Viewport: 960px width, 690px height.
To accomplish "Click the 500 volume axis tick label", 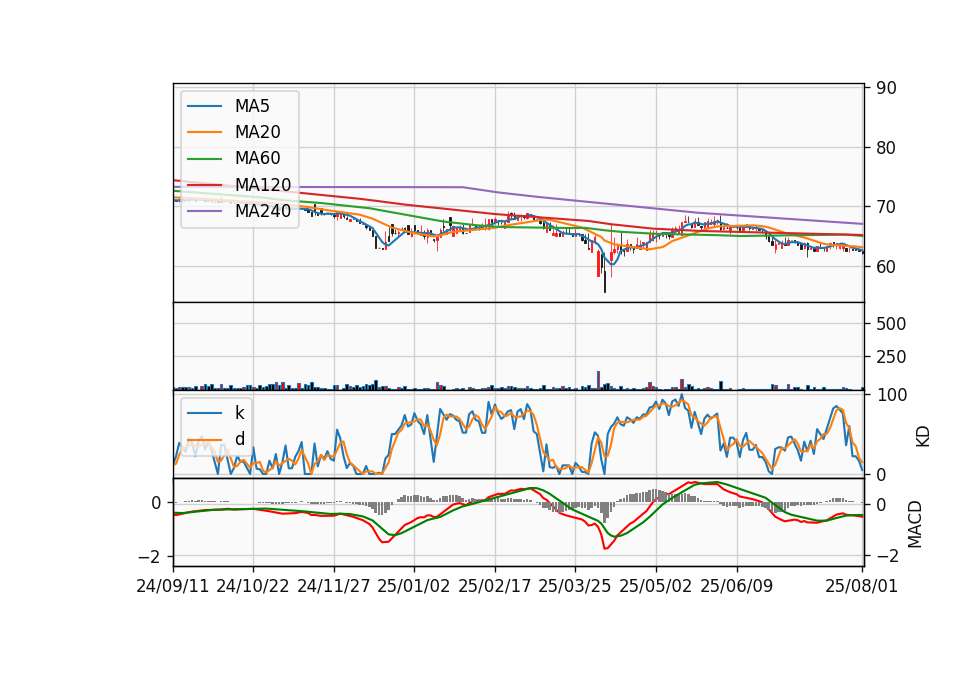I will (x=891, y=324).
